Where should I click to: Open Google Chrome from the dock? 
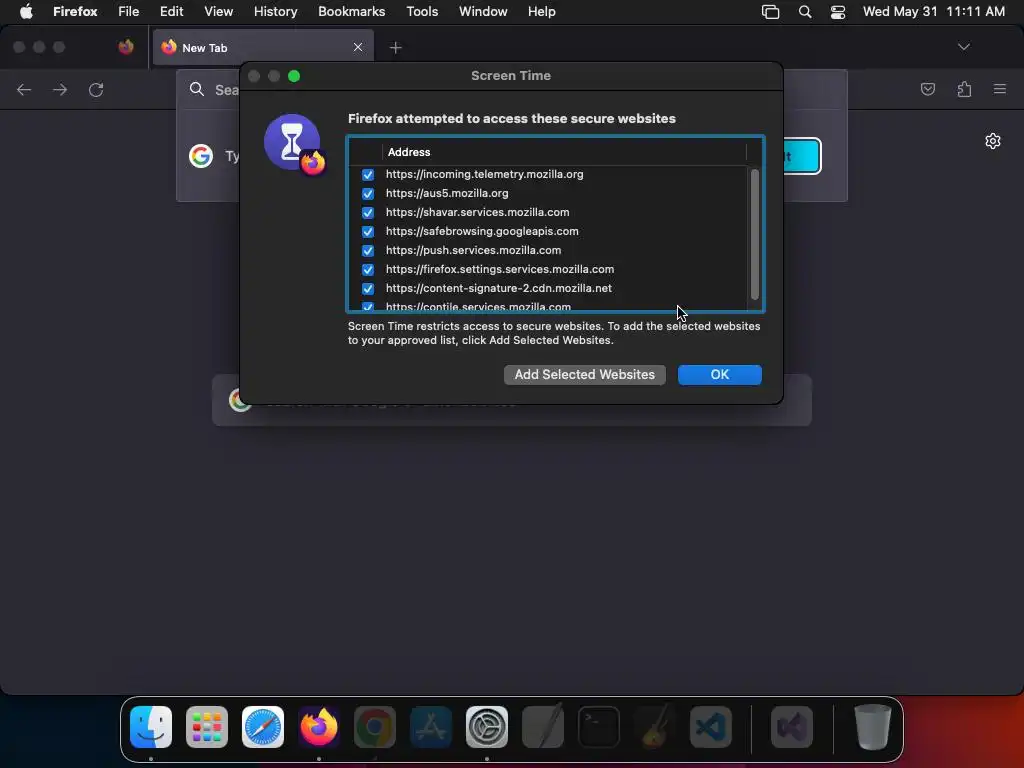375,727
